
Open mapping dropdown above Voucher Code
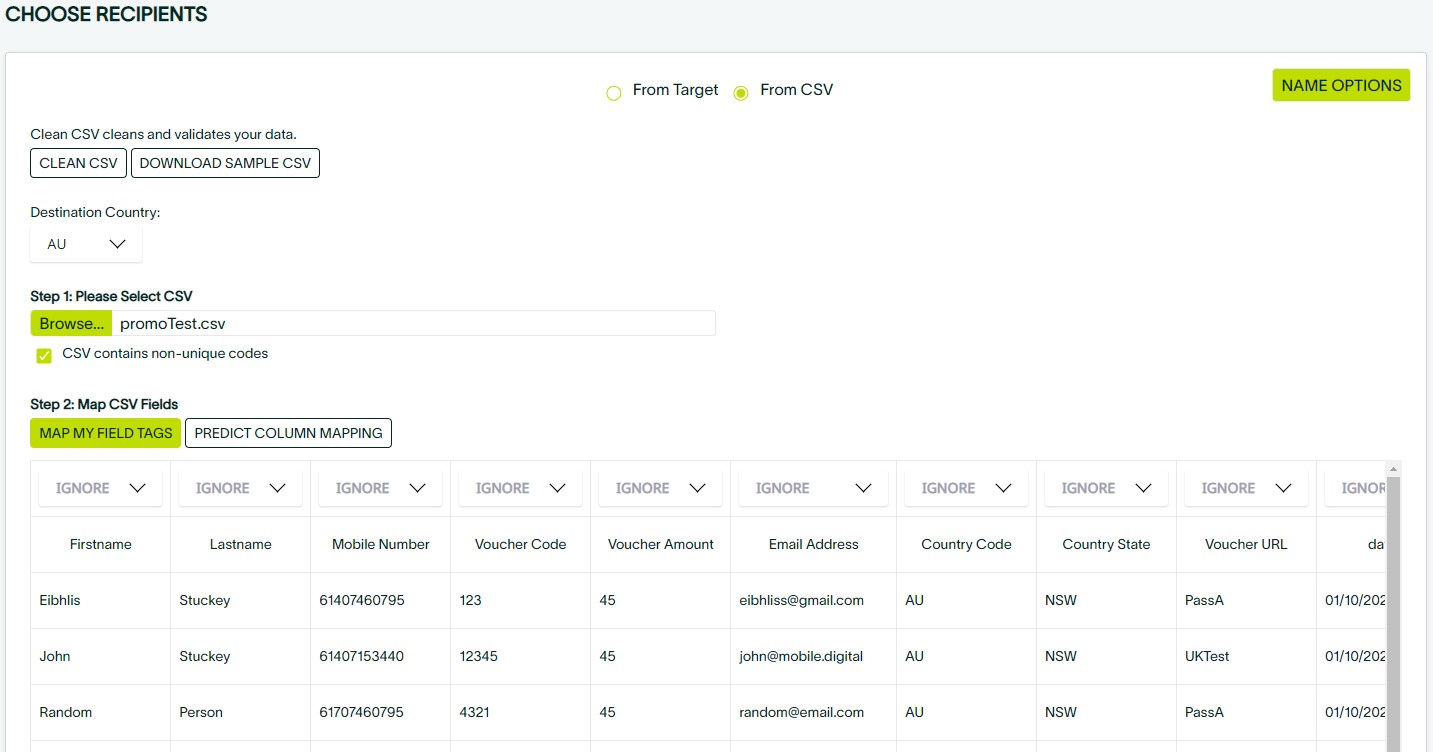click(x=520, y=488)
